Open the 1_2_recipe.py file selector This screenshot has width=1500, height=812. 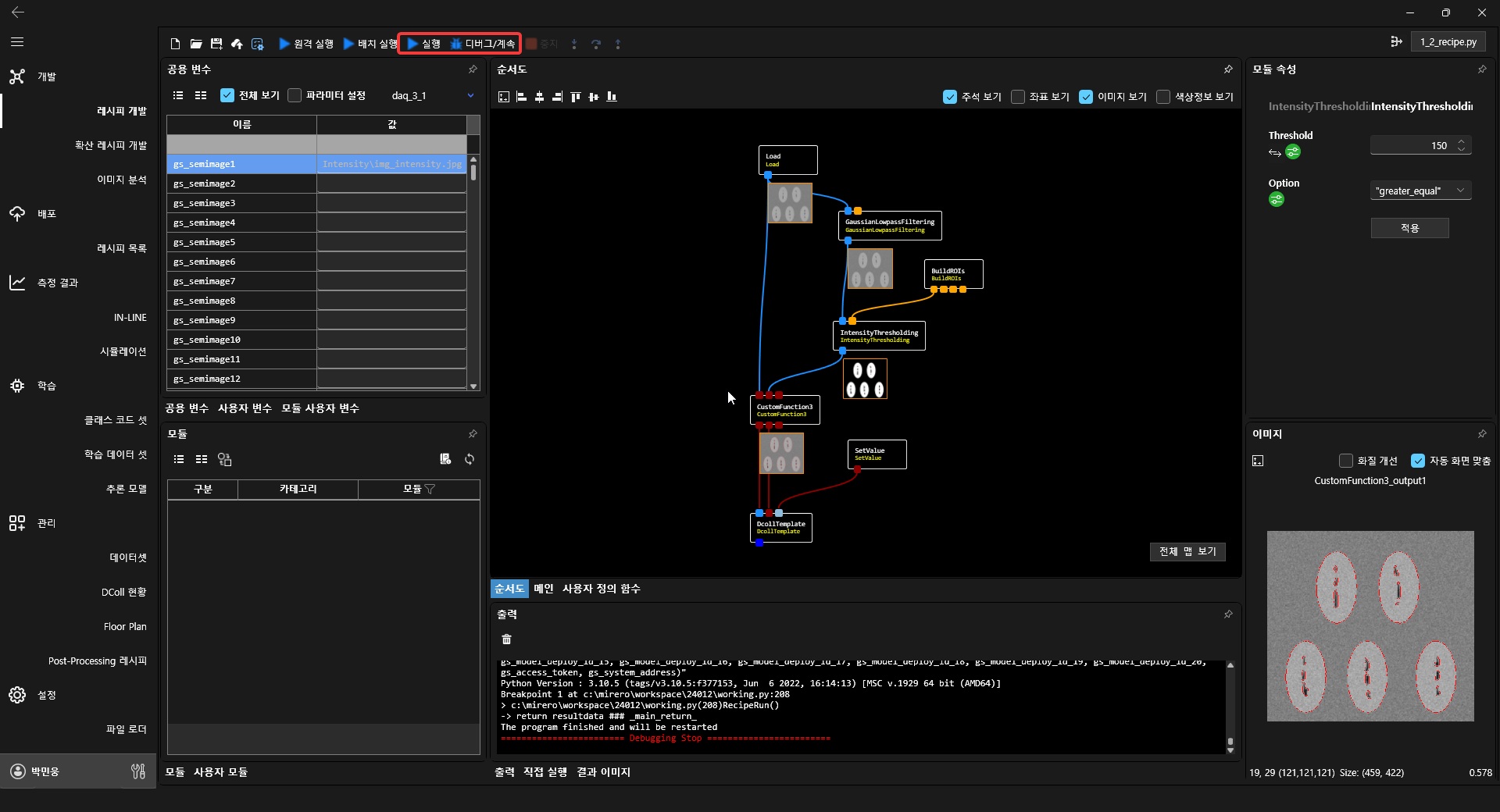(x=1448, y=42)
